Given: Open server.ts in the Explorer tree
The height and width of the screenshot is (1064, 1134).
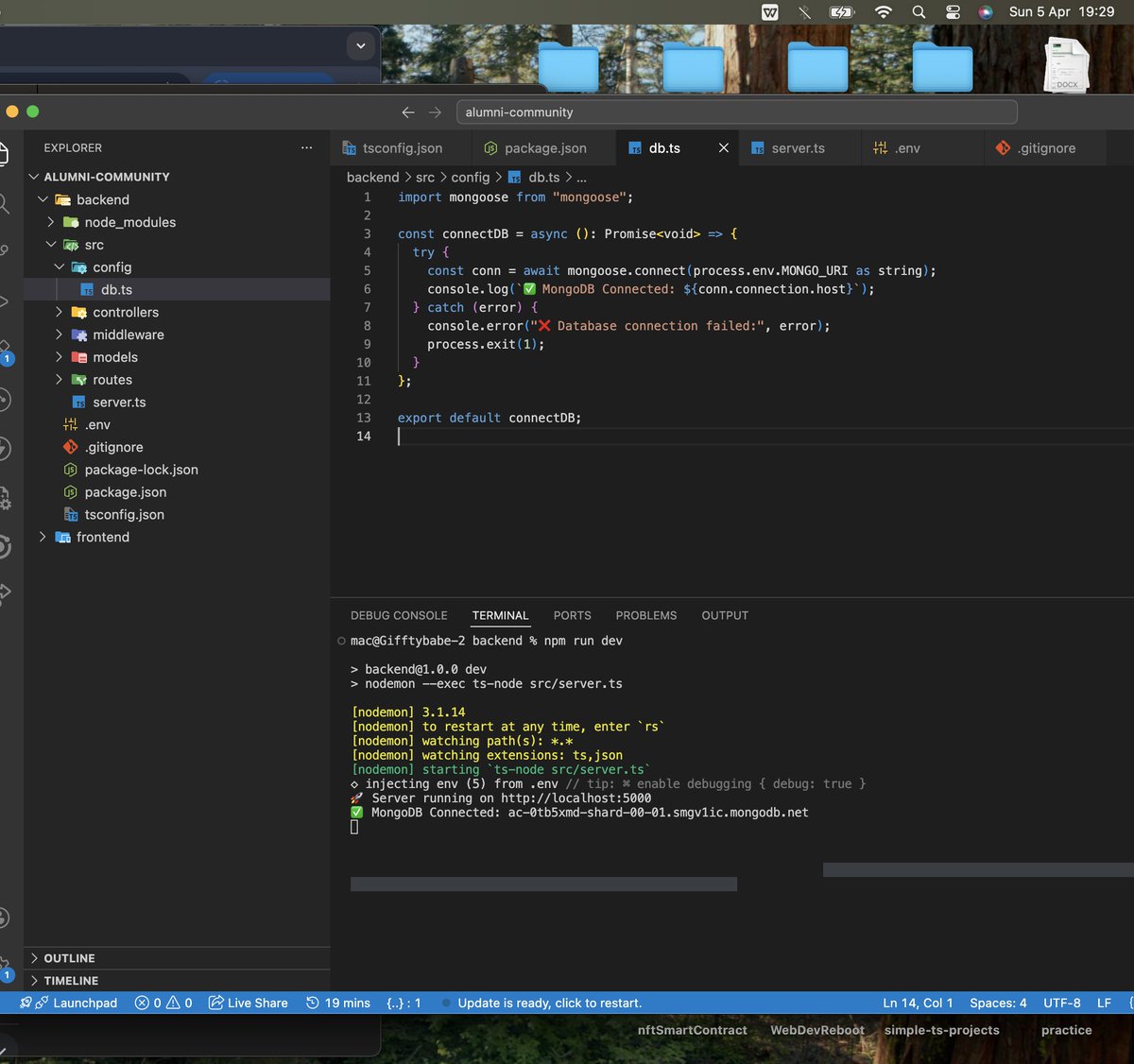Looking at the screenshot, I should (177, 403).
